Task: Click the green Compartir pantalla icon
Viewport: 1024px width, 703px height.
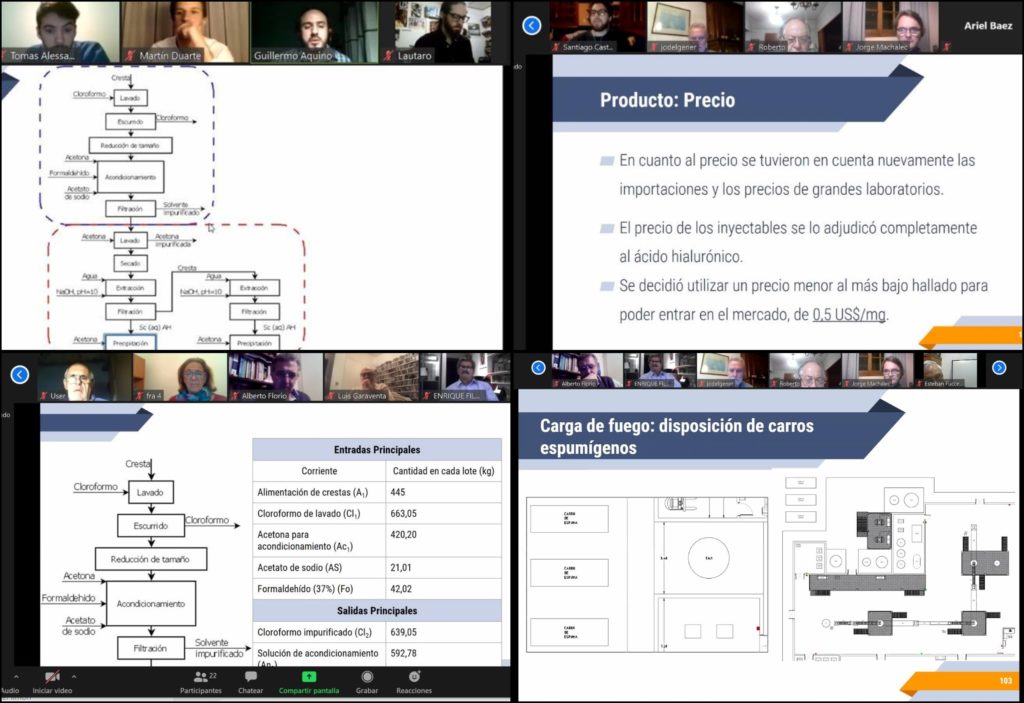Action: [x=308, y=677]
